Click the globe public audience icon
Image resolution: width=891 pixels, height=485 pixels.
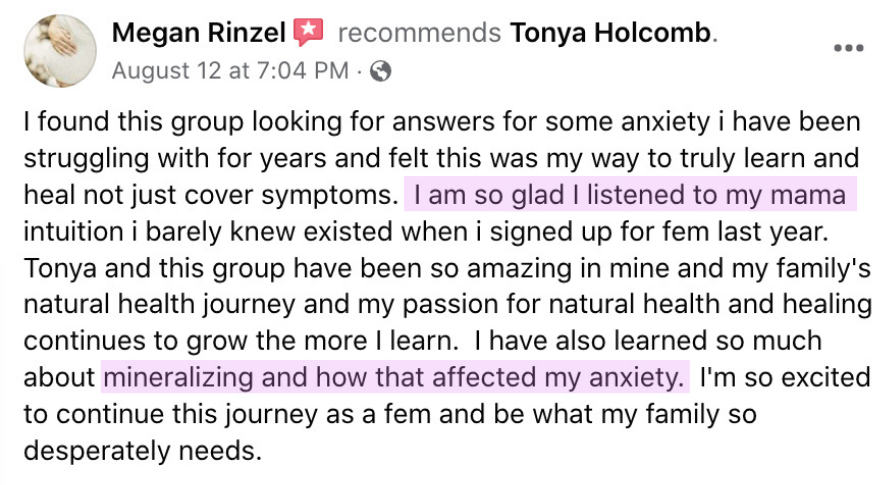coord(380,71)
